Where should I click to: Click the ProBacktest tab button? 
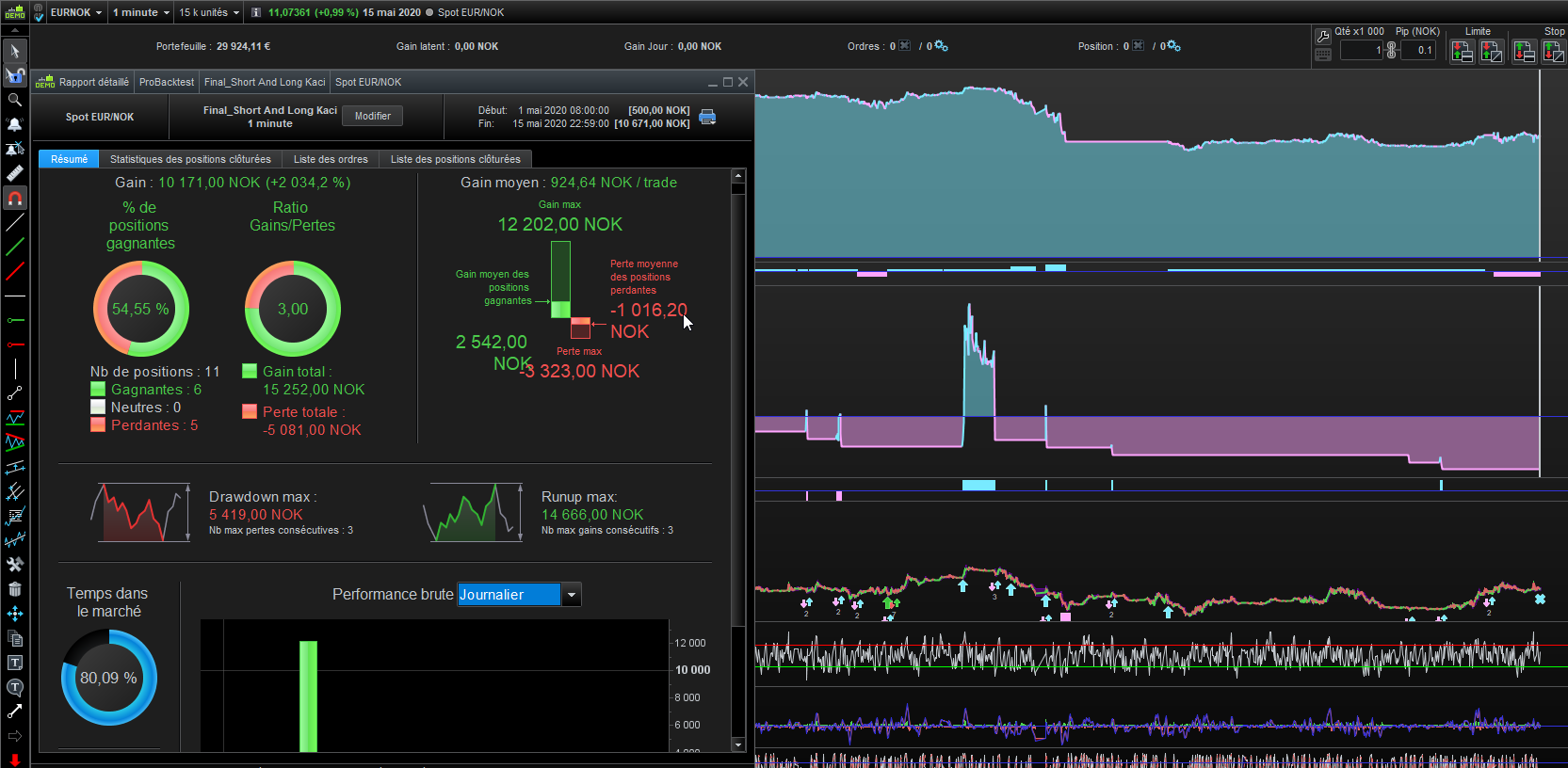tap(167, 82)
